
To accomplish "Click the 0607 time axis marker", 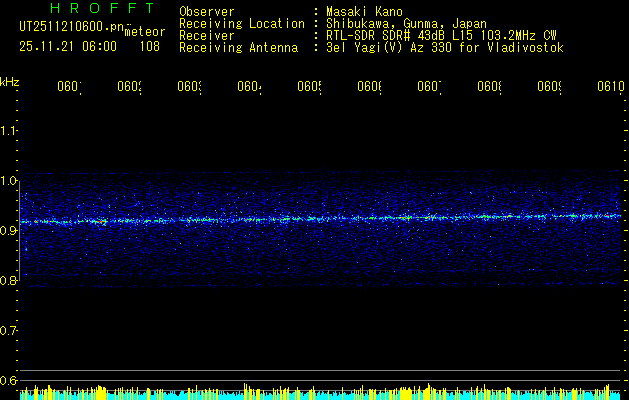I will point(429,86).
